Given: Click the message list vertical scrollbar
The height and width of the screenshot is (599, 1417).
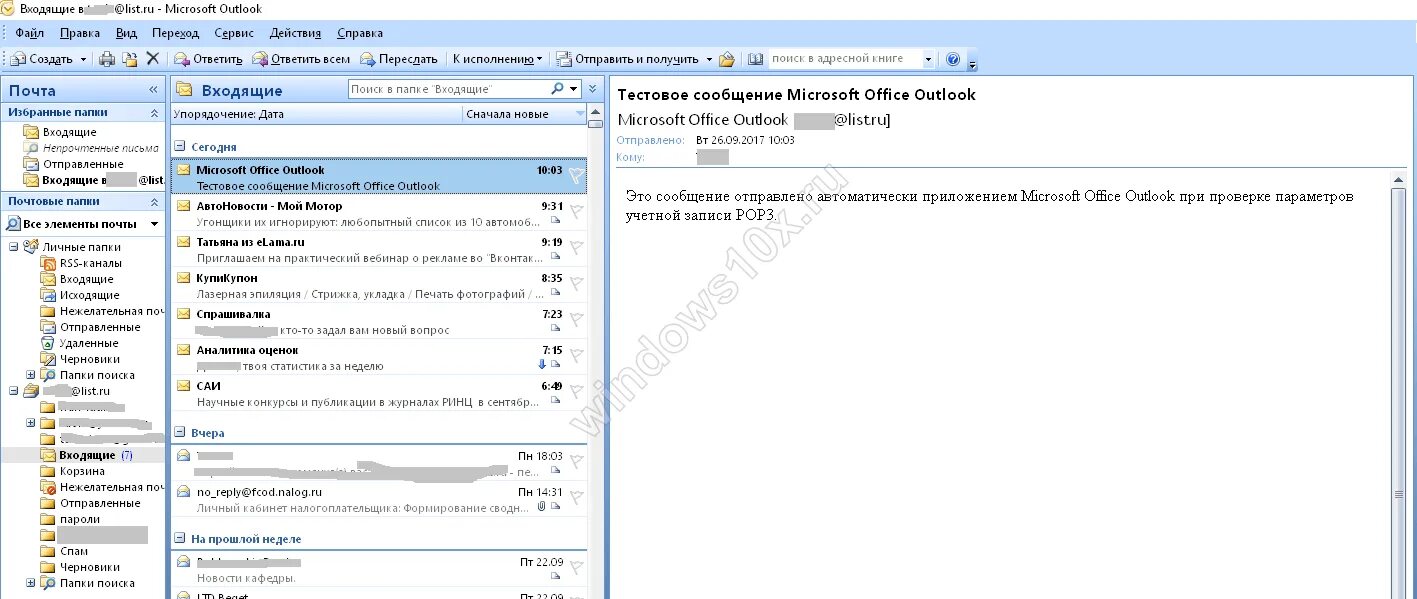Looking at the screenshot, I should [x=596, y=350].
